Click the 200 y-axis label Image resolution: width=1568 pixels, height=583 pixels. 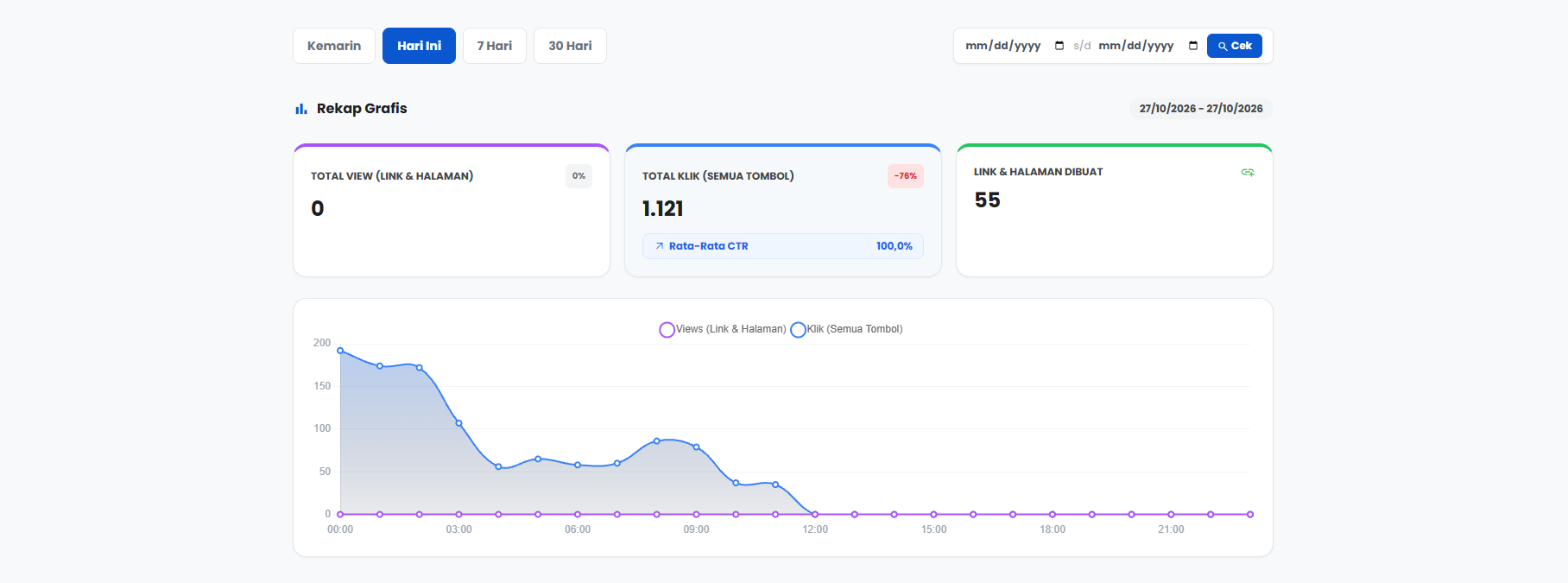322,343
